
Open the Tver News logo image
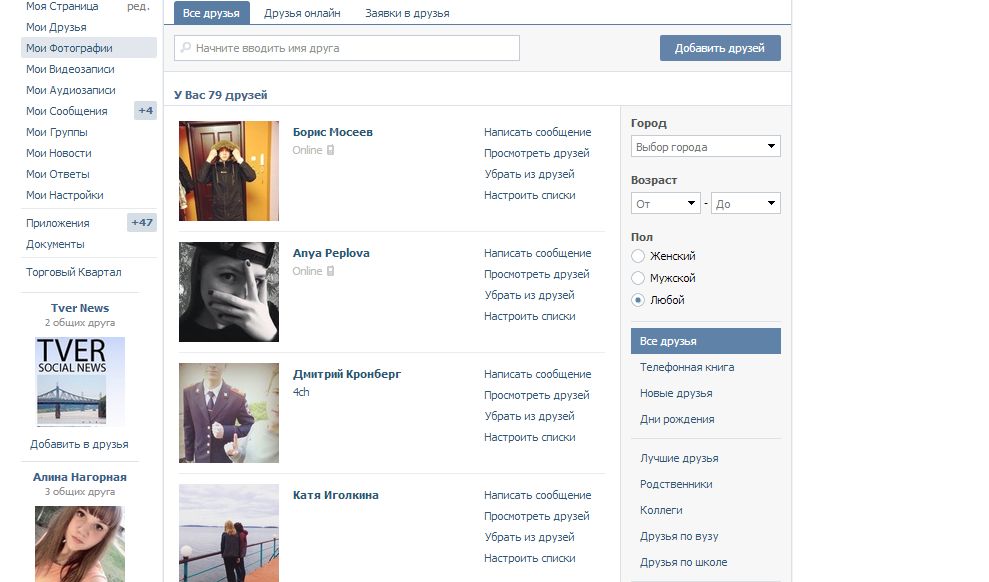pyautogui.click(x=80, y=382)
